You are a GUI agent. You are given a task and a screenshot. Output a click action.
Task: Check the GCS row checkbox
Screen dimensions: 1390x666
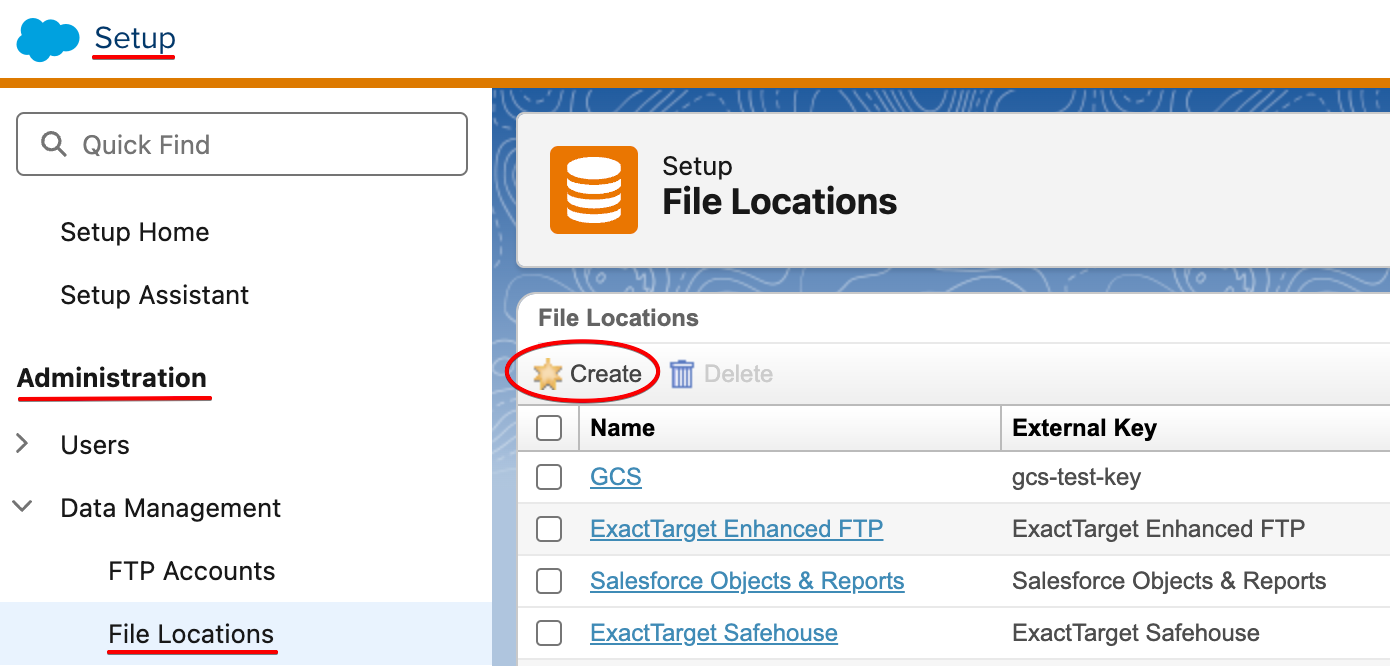pos(549,477)
